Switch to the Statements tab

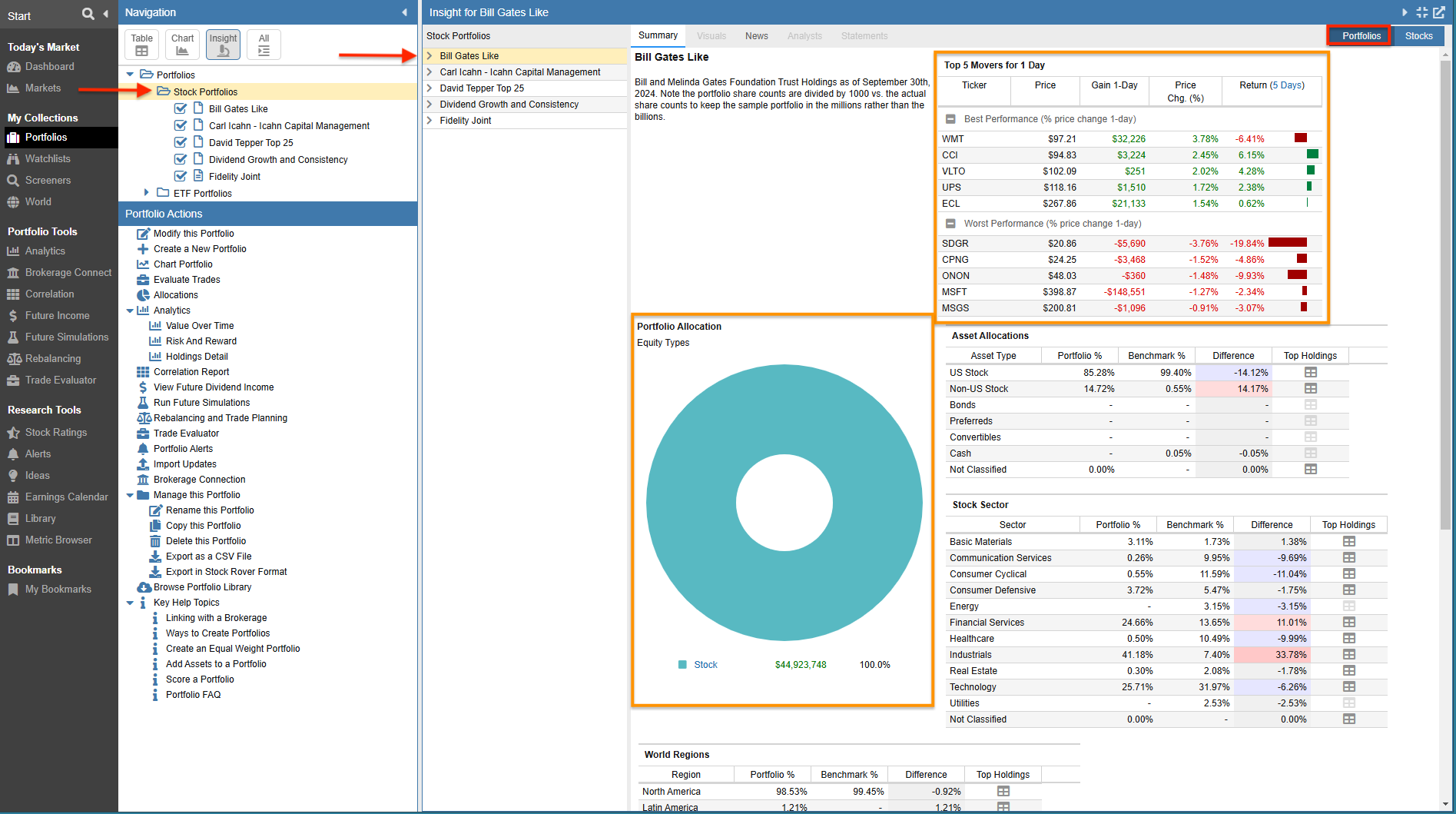pos(864,36)
